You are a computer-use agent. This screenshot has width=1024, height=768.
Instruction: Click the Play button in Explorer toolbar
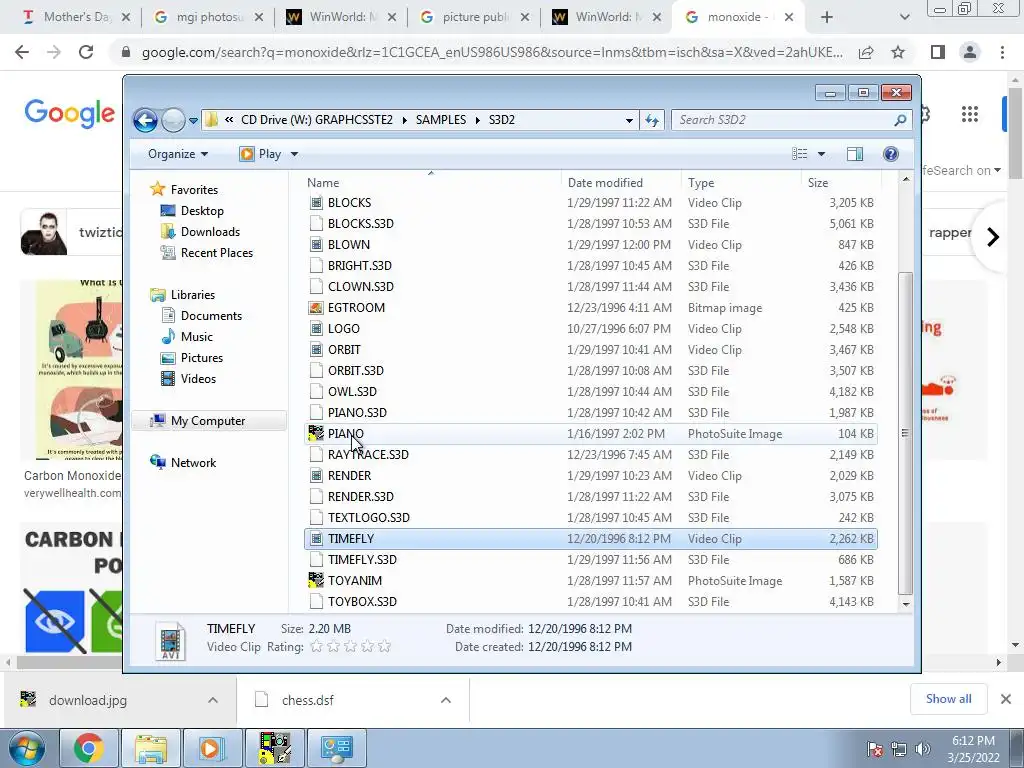point(261,154)
